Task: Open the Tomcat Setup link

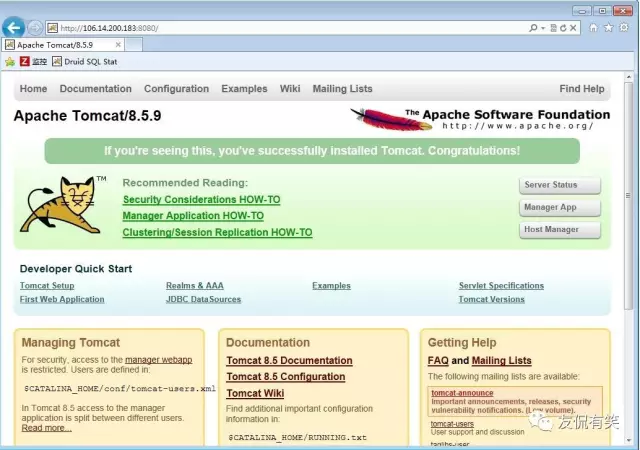Action: [x=47, y=286]
